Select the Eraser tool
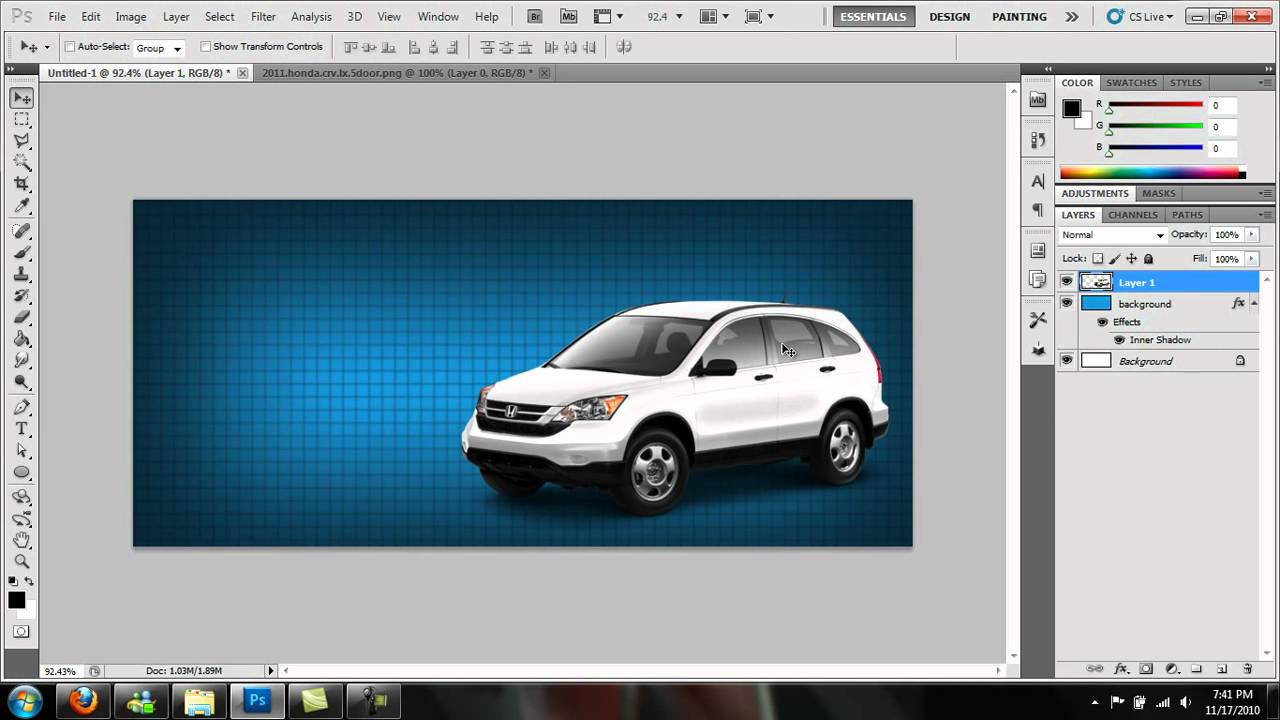Screen dimensions: 1280x720 [21, 317]
